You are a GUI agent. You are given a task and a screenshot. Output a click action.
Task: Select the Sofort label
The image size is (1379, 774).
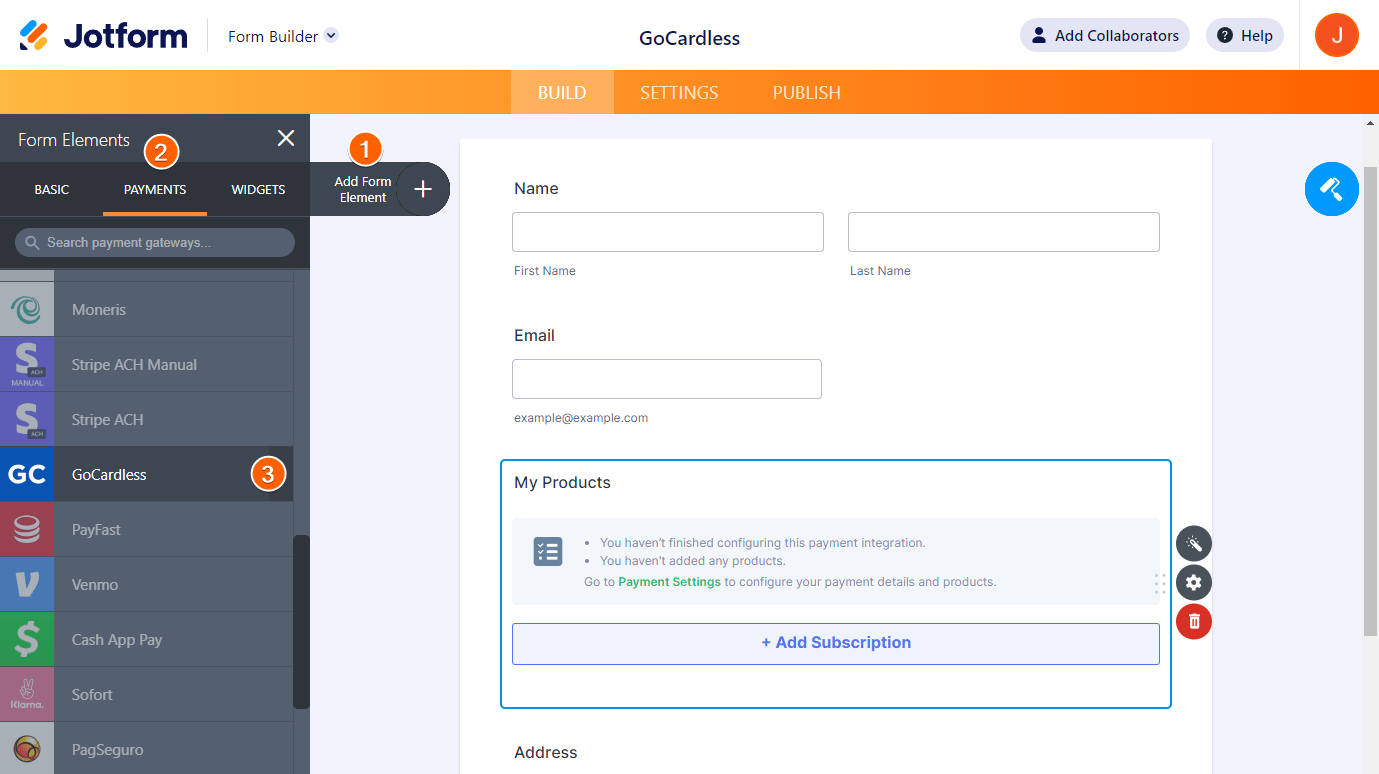tap(92, 694)
